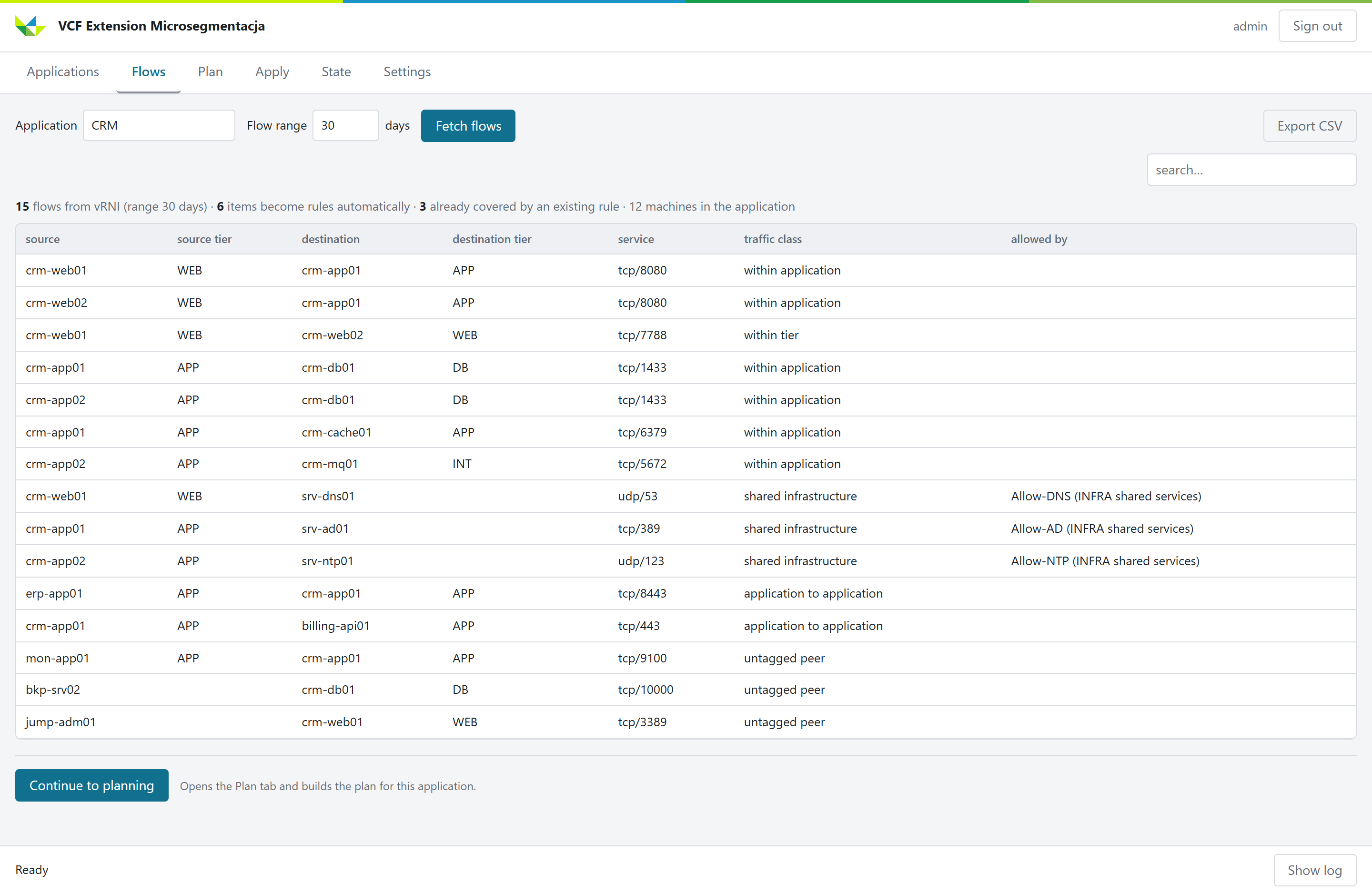The image size is (1372, 894).
Task: Go to the Apply tab
Action: 272,71
